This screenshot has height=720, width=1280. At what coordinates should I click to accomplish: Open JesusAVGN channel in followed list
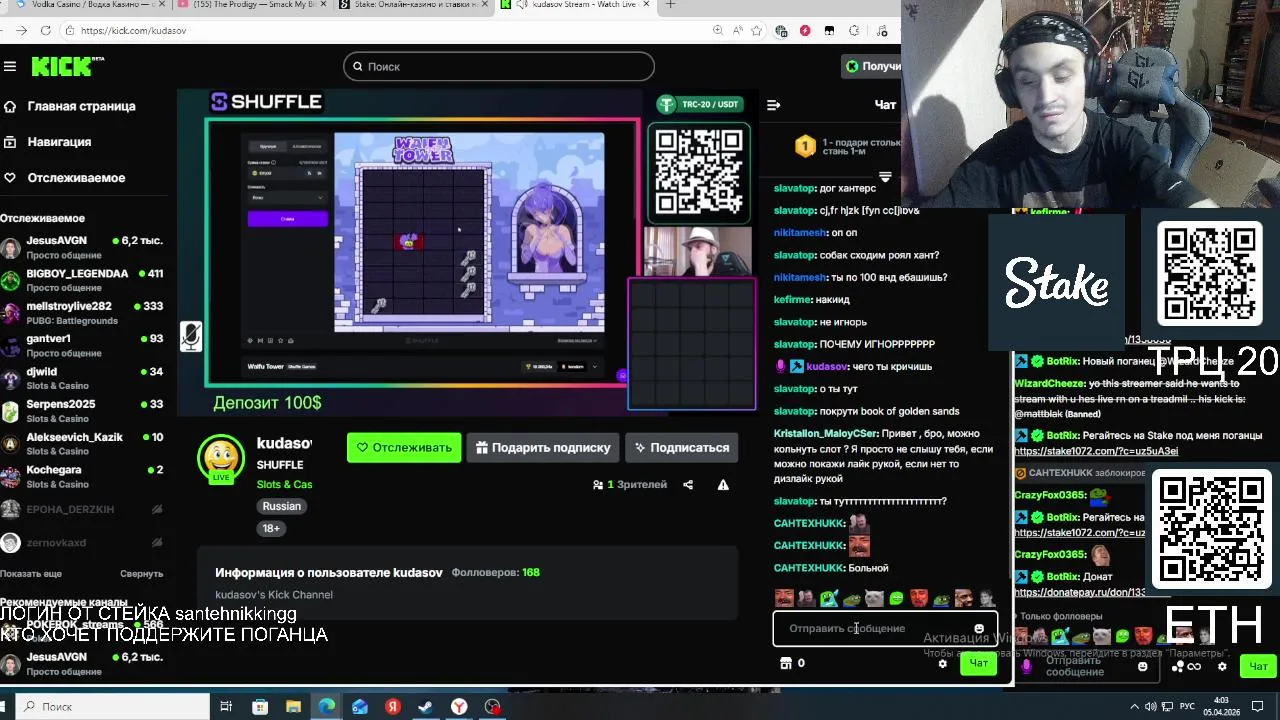[82, 248]
